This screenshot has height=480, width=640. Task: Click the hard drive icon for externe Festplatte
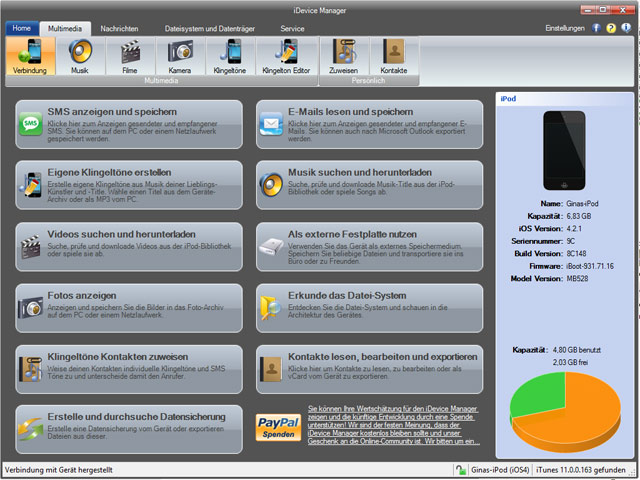(271, 247)
